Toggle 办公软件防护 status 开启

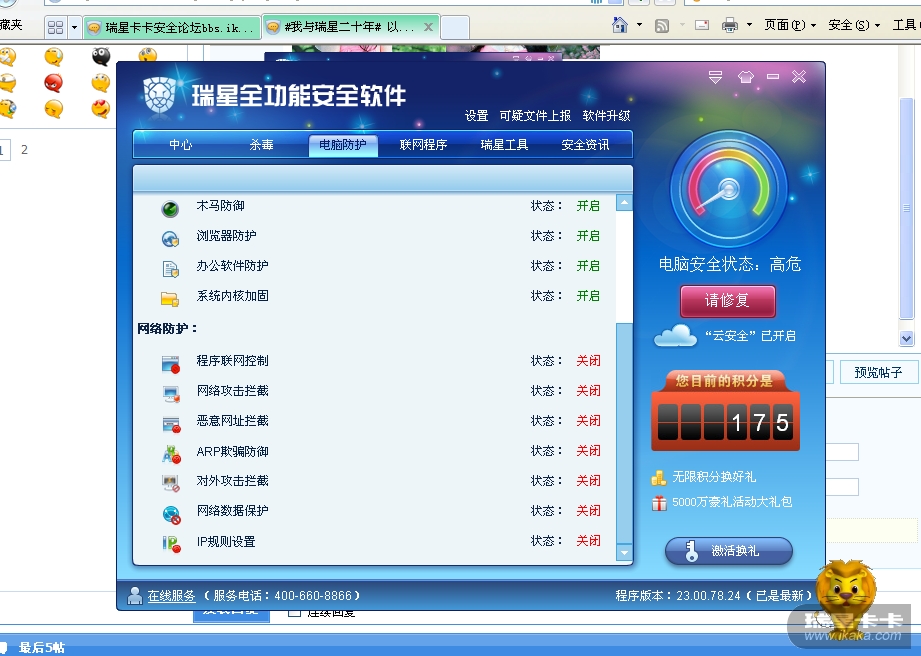point(588,265)
